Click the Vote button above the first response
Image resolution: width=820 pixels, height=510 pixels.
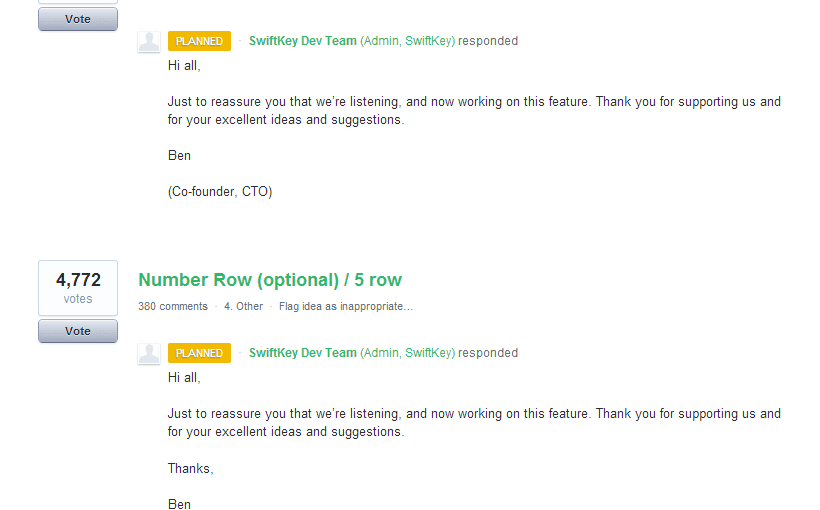pyautogui.click(x=78, y=19)
